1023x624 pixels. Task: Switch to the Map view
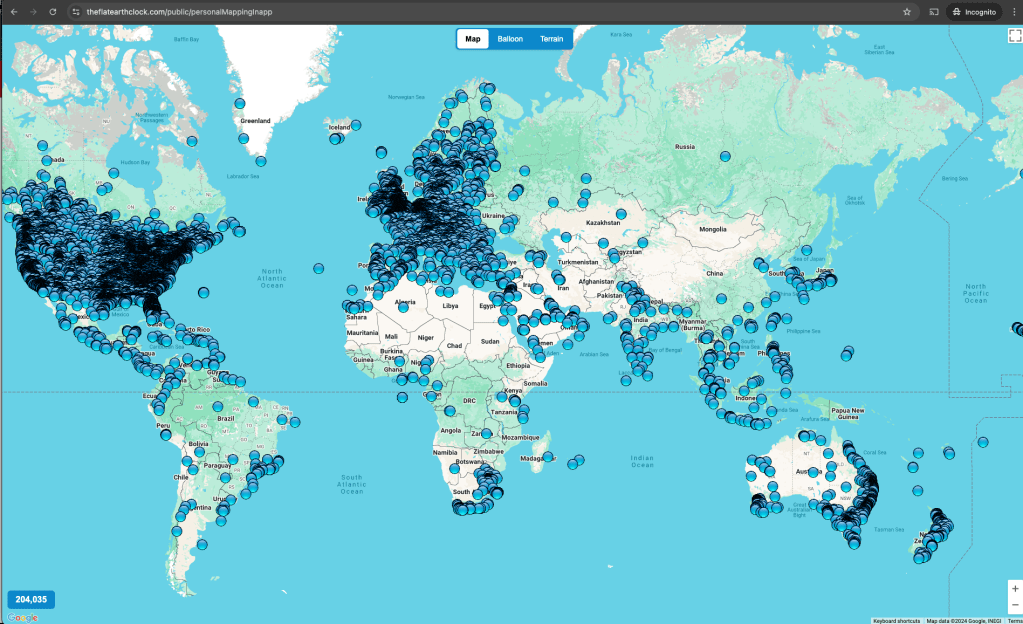click(x=473, y=39)
